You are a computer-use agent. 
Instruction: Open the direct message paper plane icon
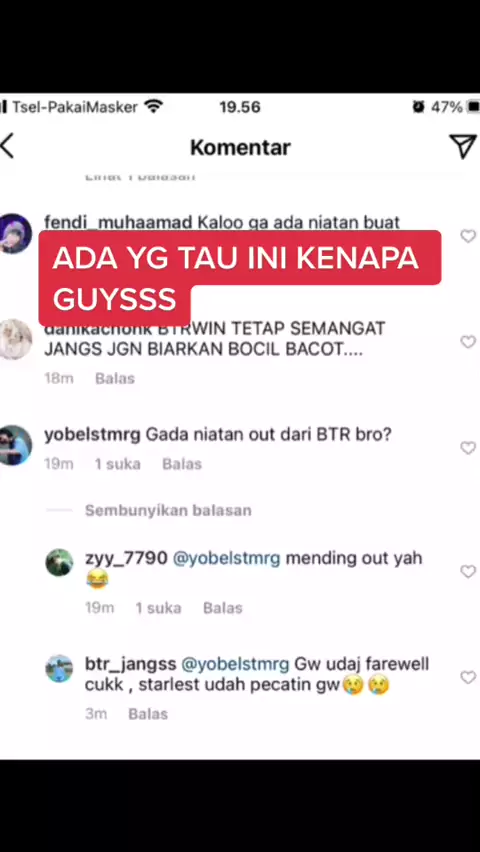463,146
